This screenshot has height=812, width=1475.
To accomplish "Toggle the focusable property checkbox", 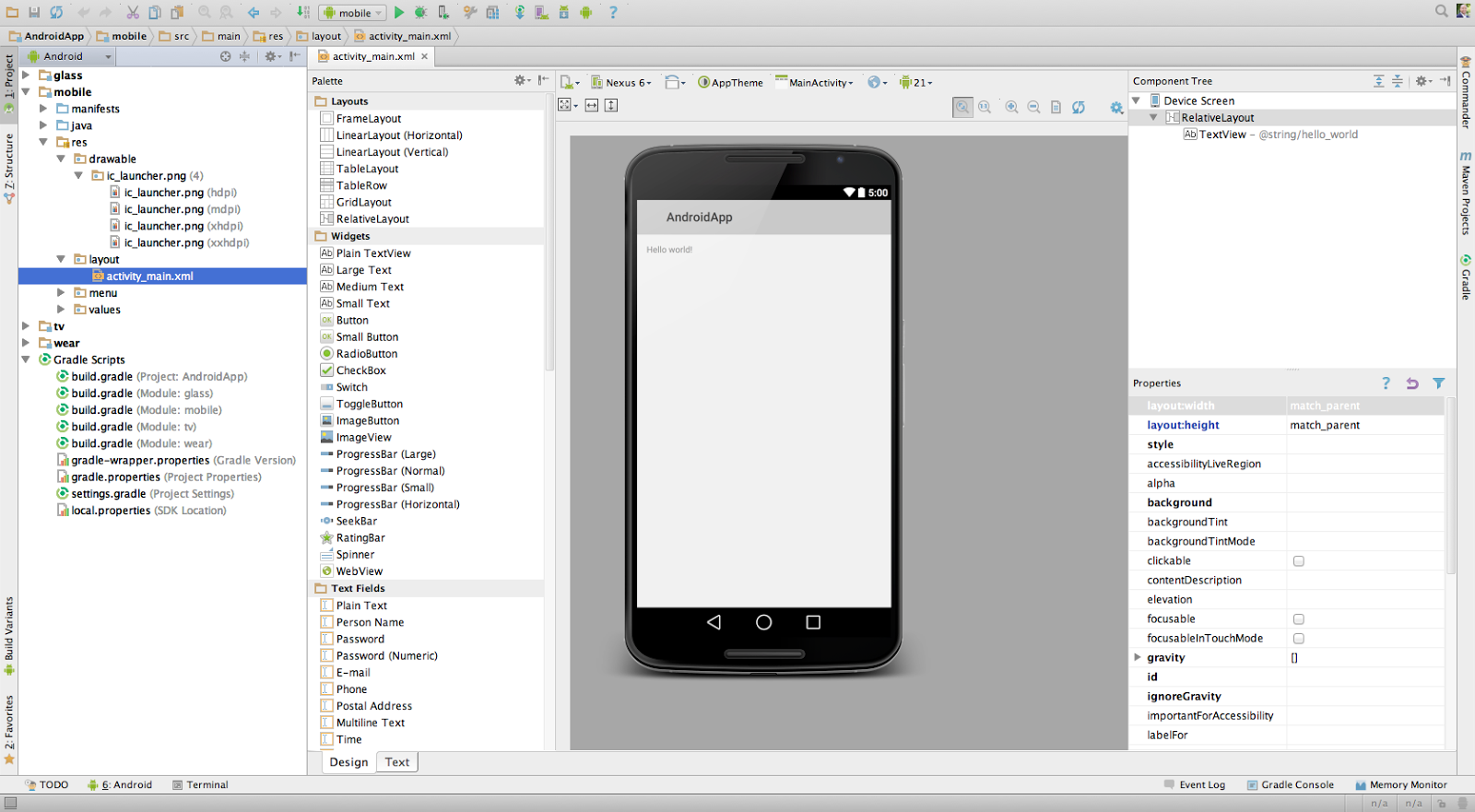I will 1299,619.
